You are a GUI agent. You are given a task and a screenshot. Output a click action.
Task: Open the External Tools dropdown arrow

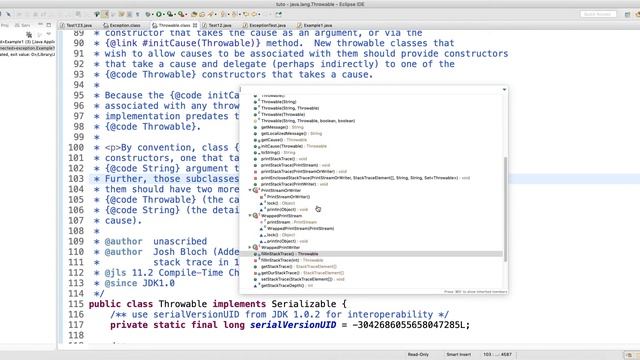[186, 14]
